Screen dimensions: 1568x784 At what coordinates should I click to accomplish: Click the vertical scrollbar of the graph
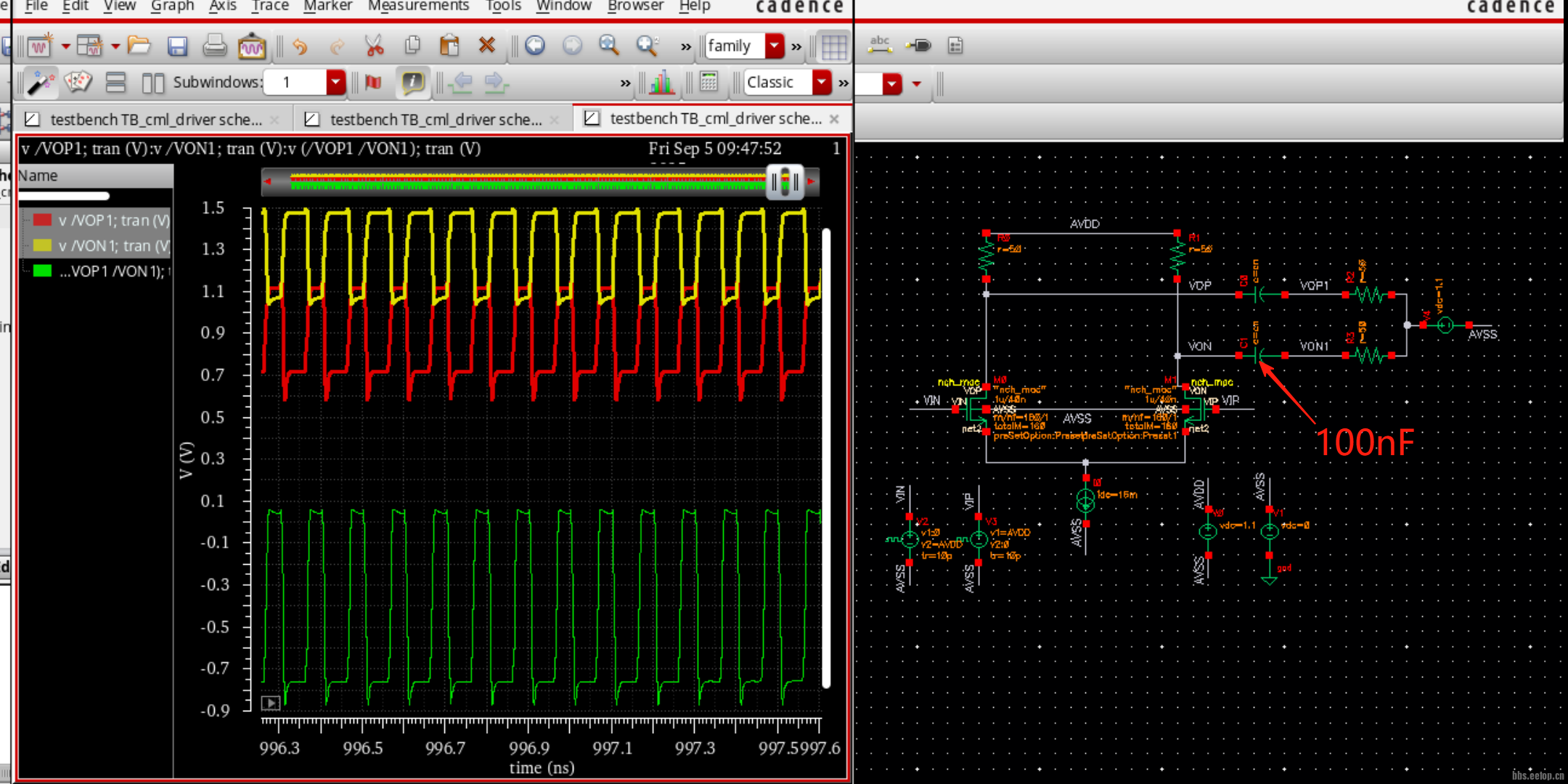point(826,458)
